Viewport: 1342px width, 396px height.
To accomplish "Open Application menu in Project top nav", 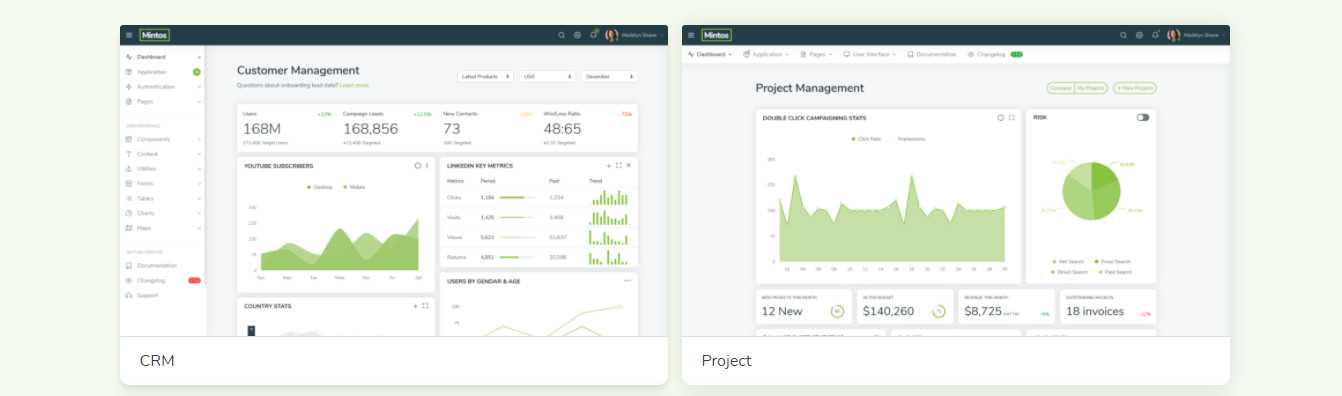I will point(766,54).
